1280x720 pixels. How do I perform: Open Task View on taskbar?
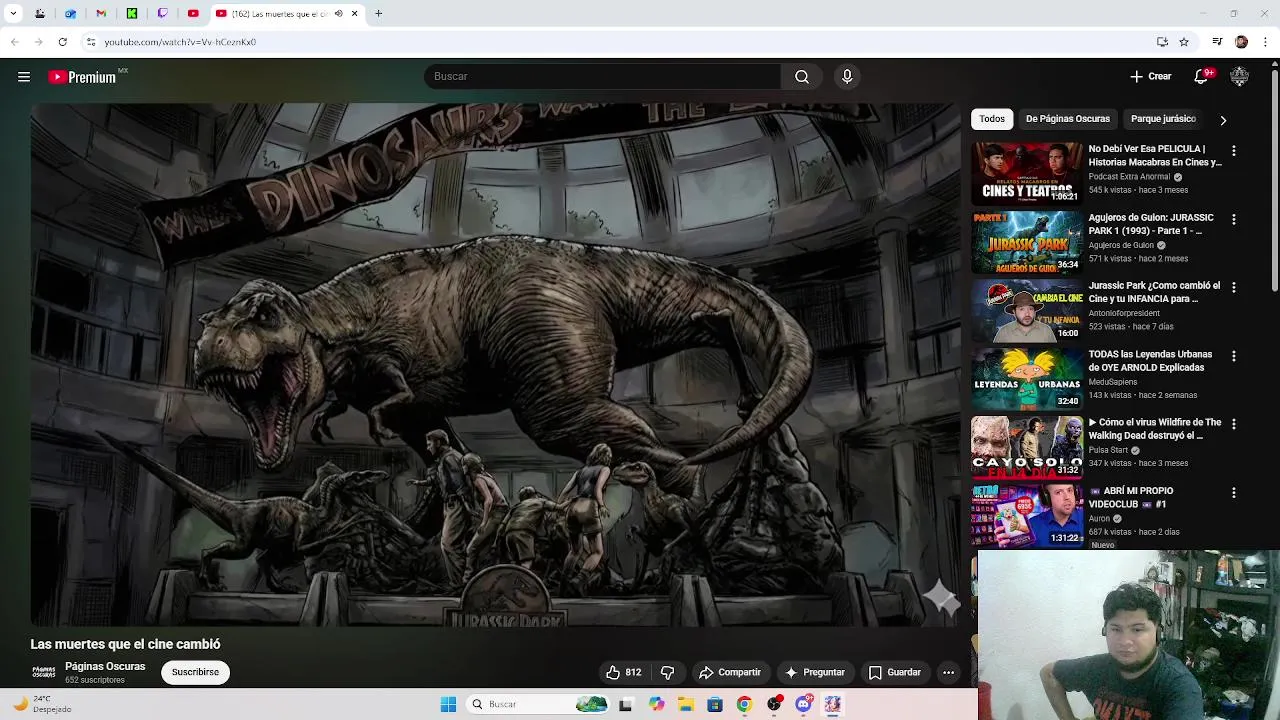tap(626, 704)
